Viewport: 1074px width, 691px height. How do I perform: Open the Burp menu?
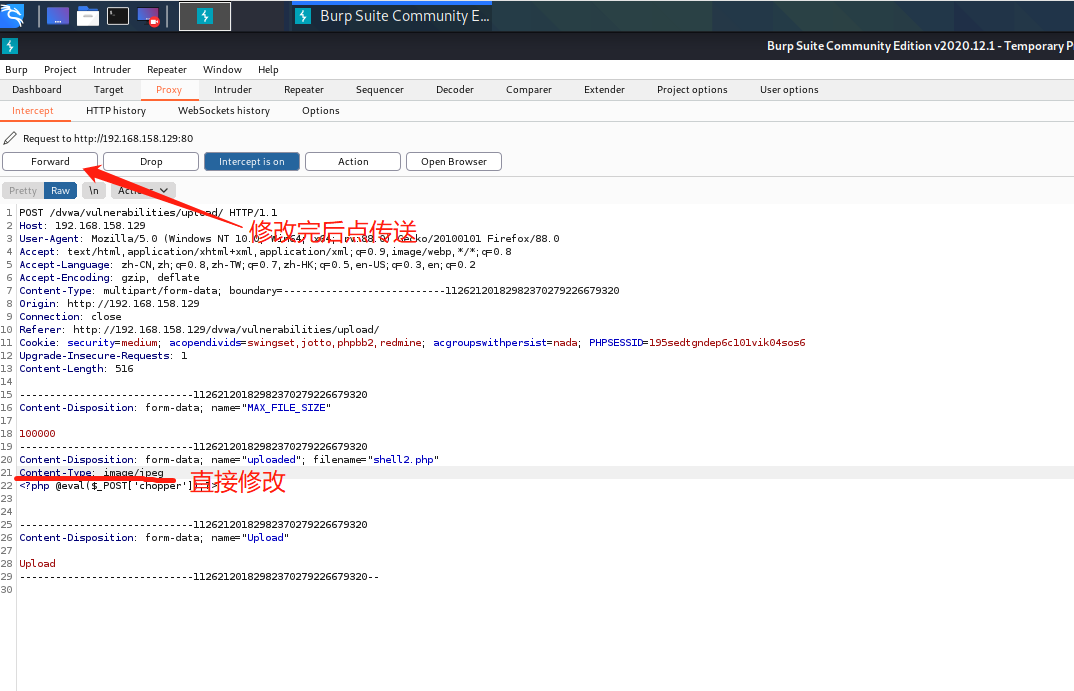[x=16, y=70]
